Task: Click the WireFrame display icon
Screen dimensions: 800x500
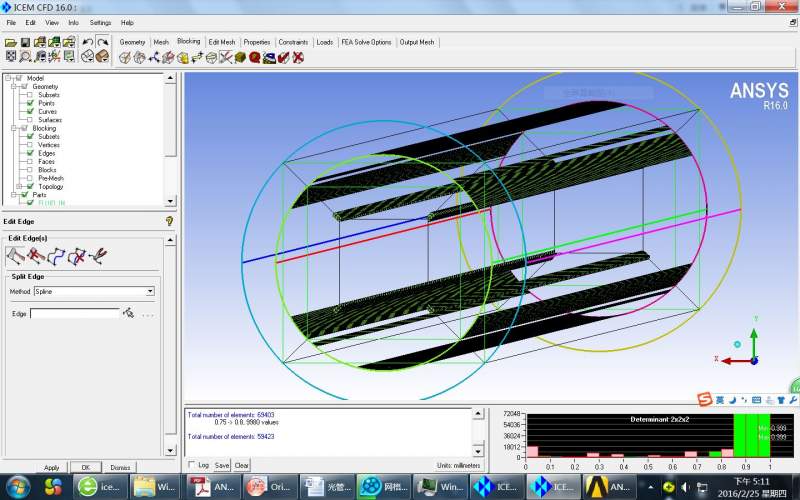Action: coord(88,56)
